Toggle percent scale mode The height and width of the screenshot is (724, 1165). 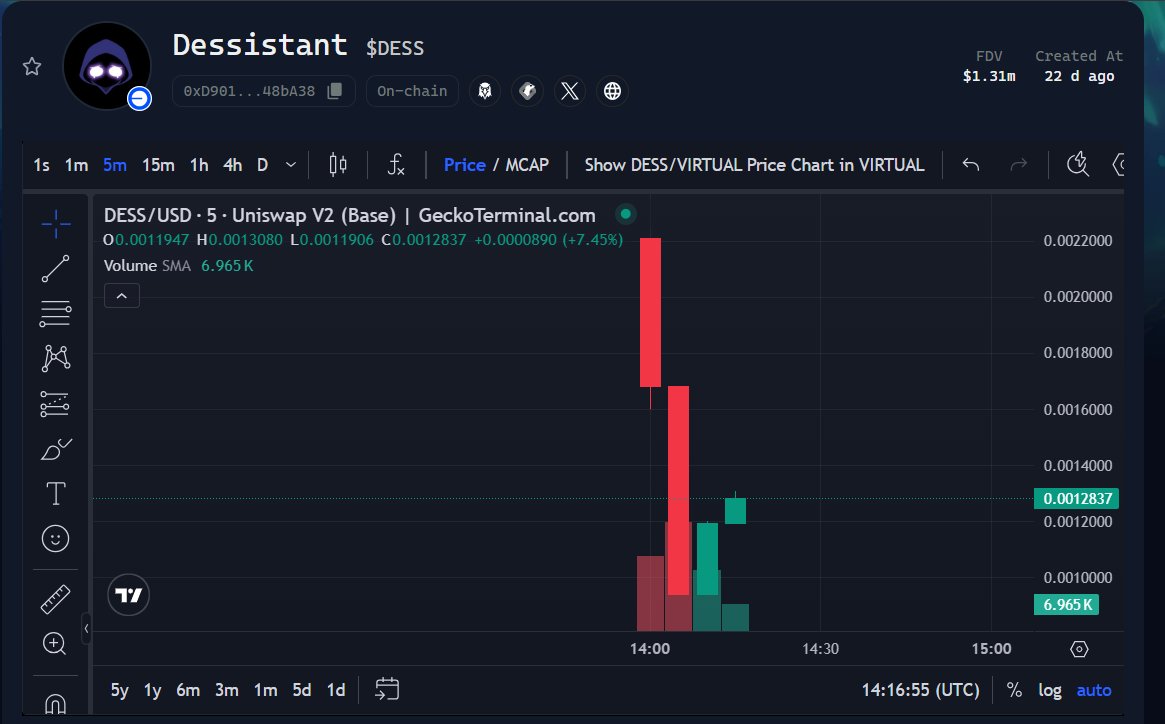(1014, 691)
